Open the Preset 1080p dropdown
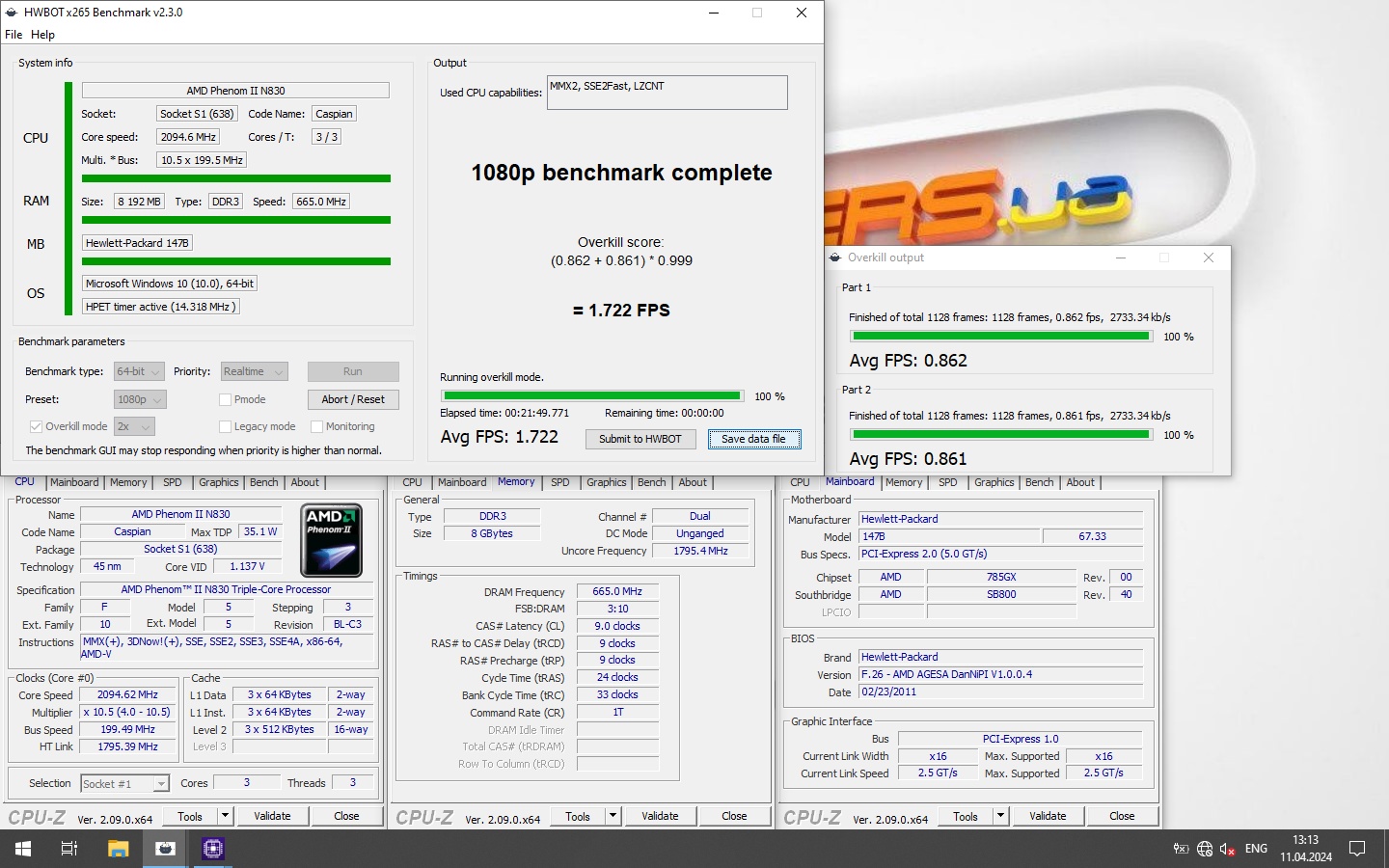 click(x=140, y=399)
